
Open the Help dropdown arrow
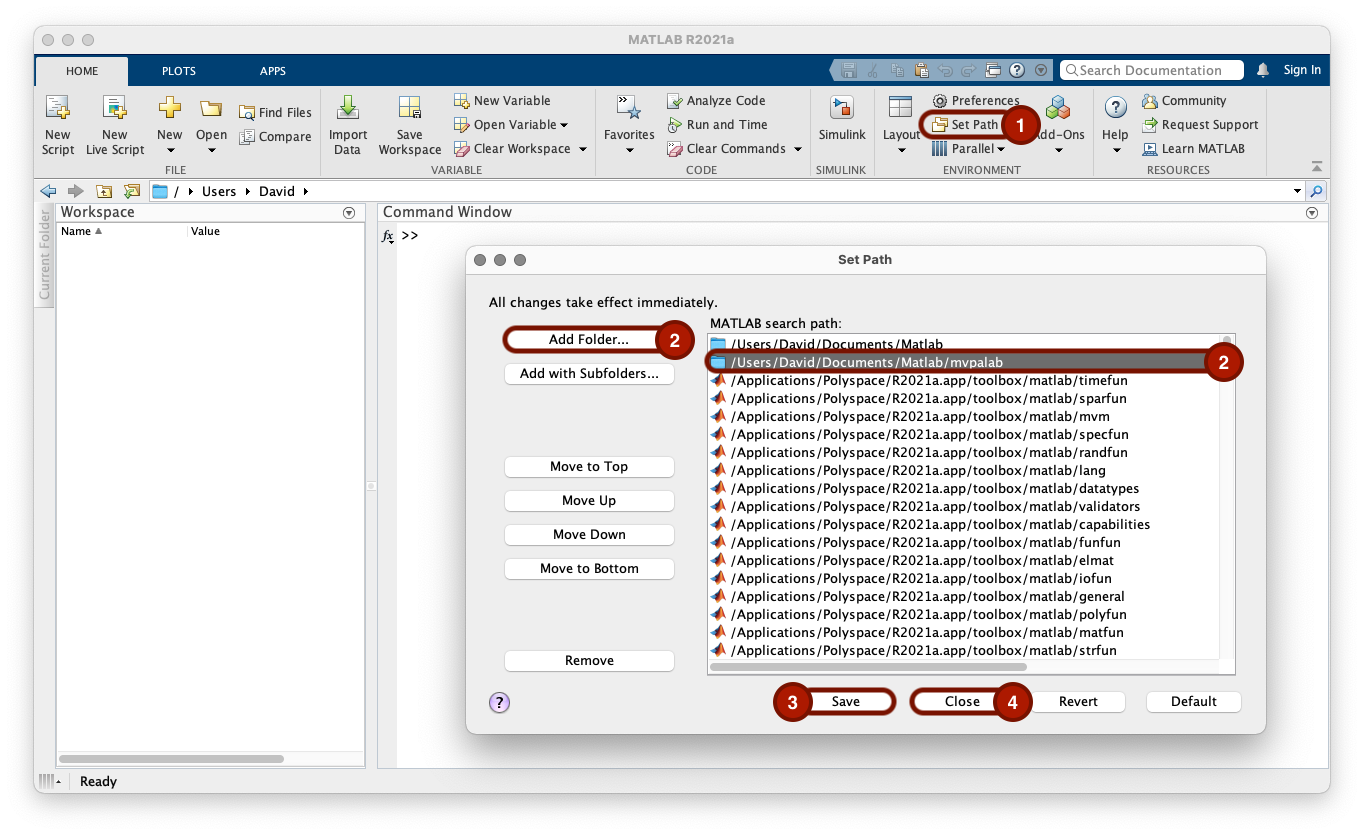point(1116,152)
